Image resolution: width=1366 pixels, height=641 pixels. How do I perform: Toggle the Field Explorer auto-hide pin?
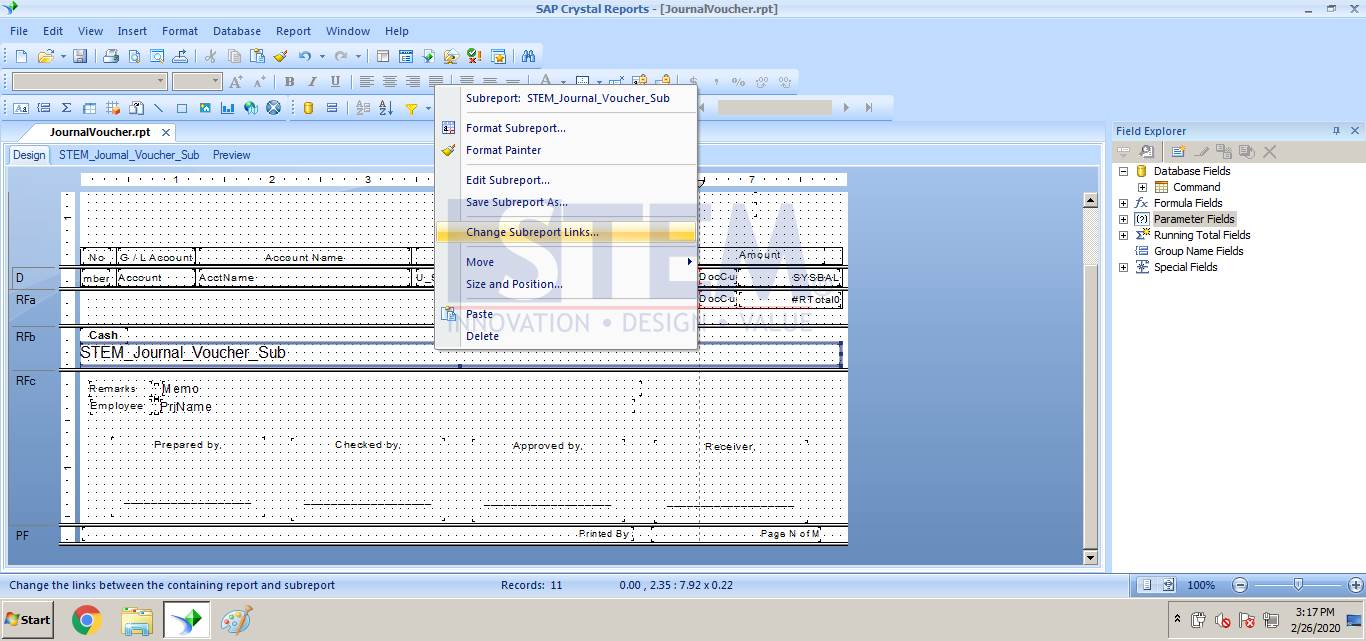[x=1336, y=131]
